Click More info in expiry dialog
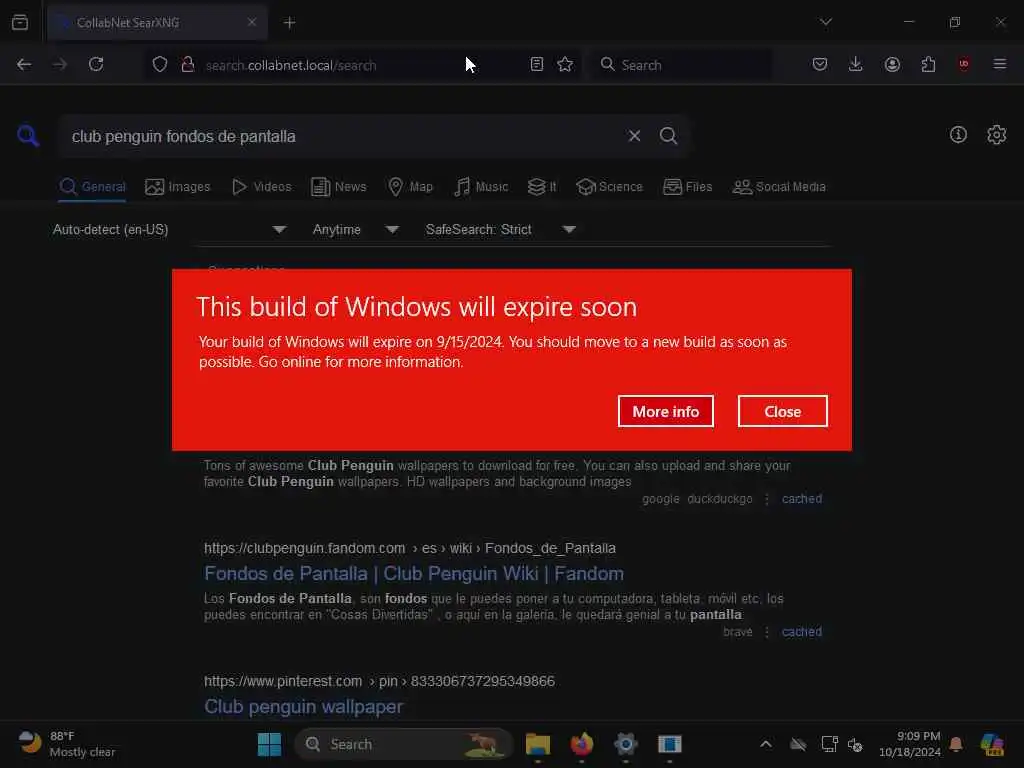The width and height of the screenshot is (1024, 768). coord(665,411)
